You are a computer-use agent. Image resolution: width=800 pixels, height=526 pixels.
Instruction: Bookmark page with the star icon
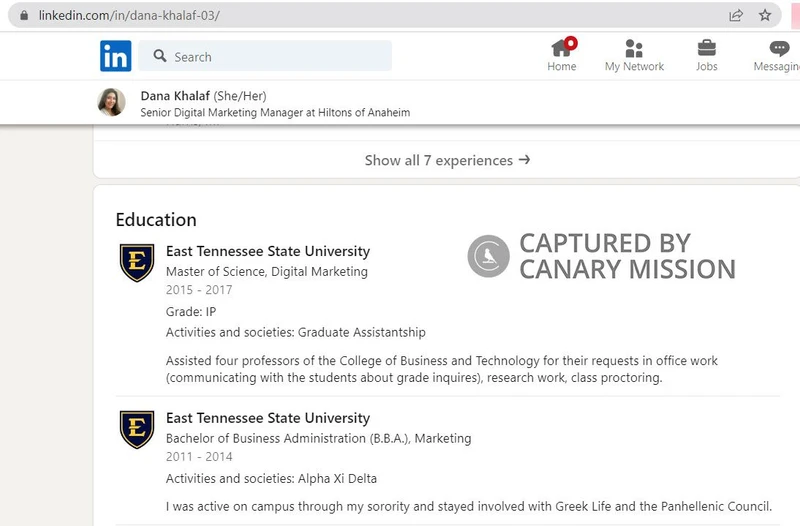tap(765, 15)
